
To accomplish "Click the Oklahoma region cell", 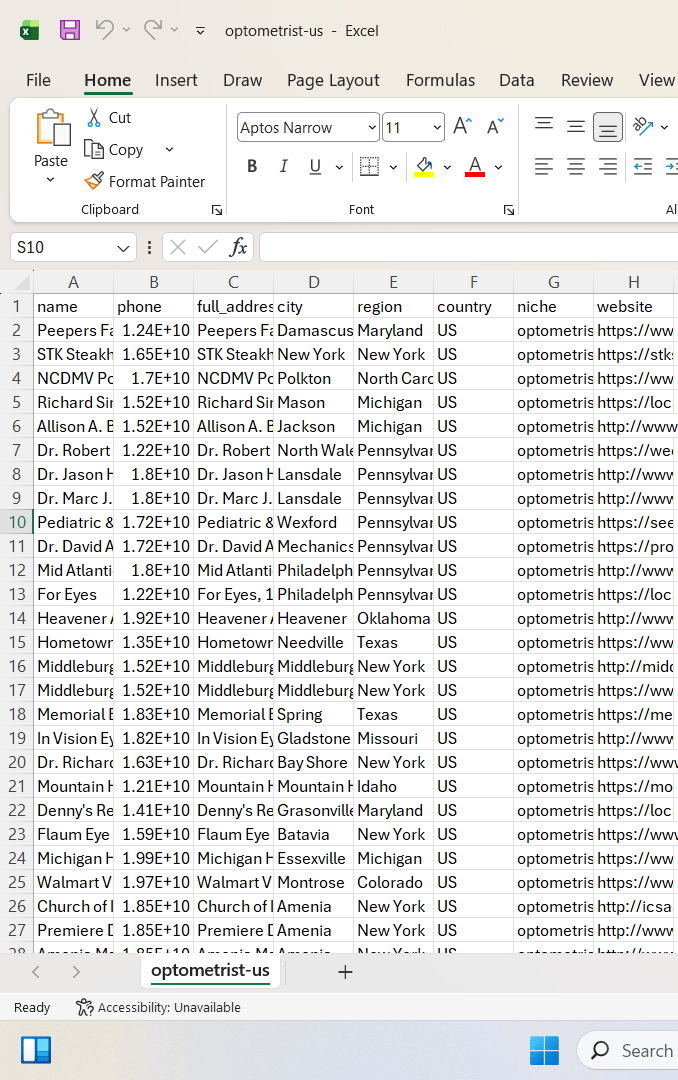I will click(x=393, y=619).
